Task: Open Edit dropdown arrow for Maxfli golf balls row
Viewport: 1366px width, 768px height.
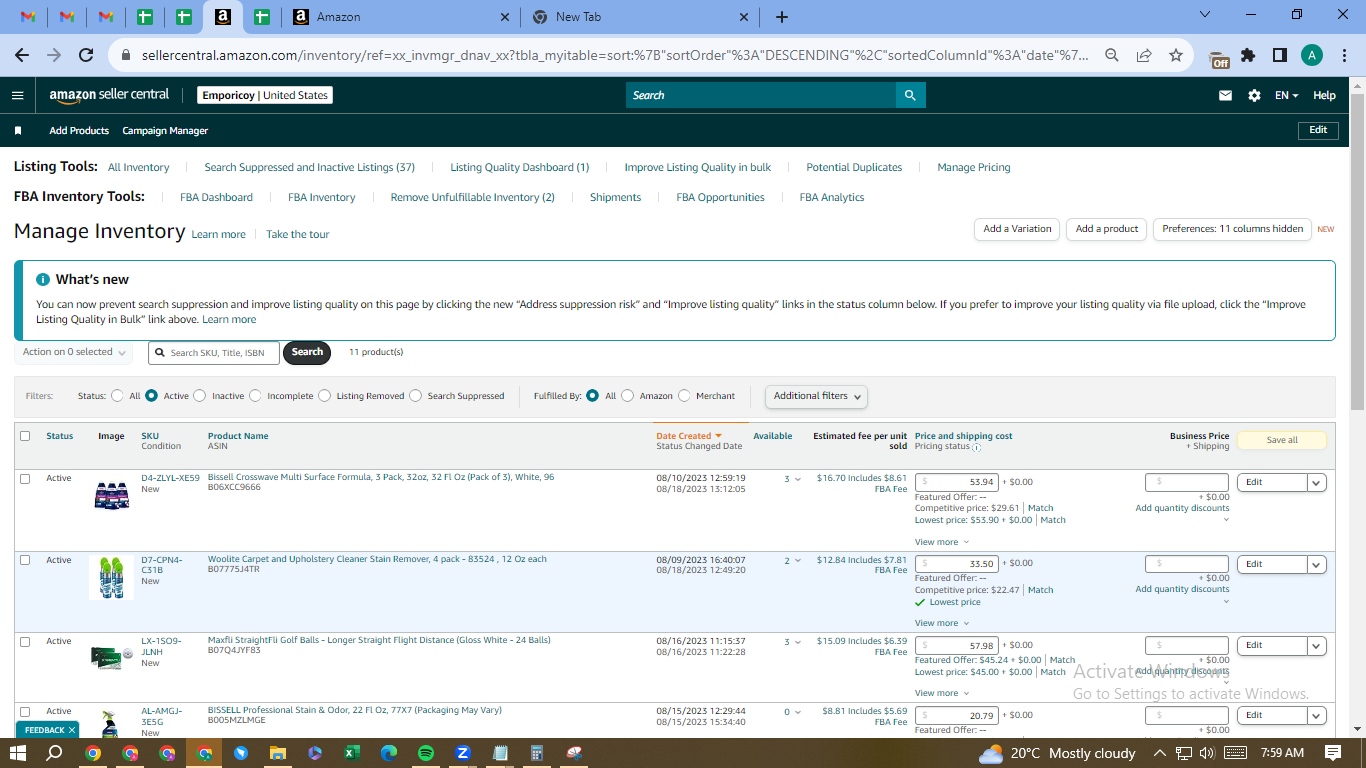Action: coord(1317,645)
